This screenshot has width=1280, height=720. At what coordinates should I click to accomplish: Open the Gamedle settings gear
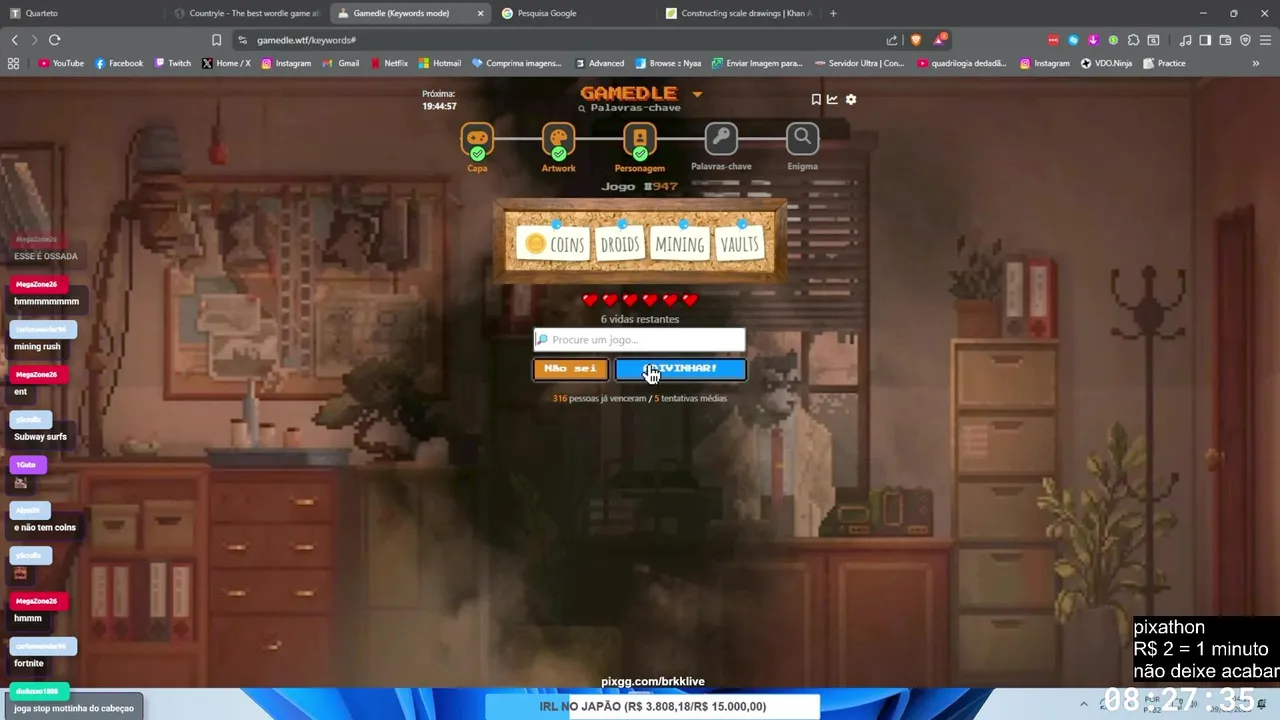pyautogui.click(x=851, y=99)
